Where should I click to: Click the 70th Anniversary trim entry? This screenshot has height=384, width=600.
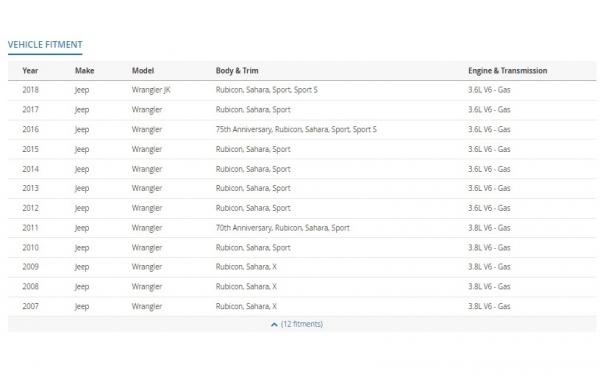244,228
